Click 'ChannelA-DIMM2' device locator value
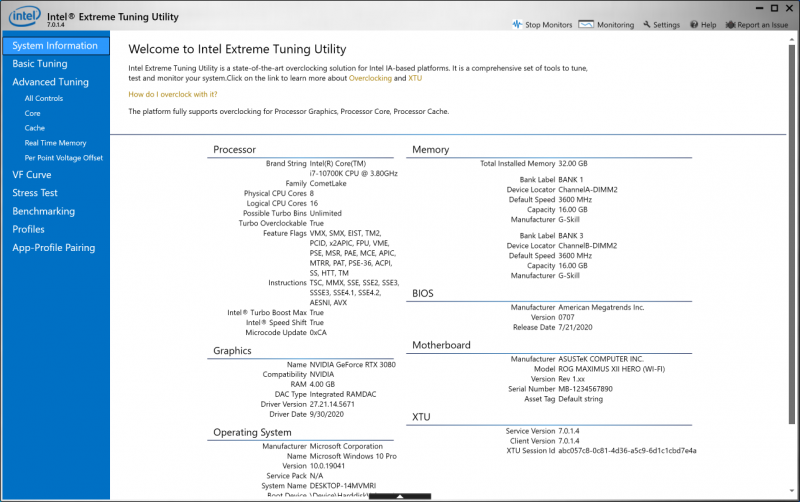Viewport: 800px width, 502px height. 588,190
